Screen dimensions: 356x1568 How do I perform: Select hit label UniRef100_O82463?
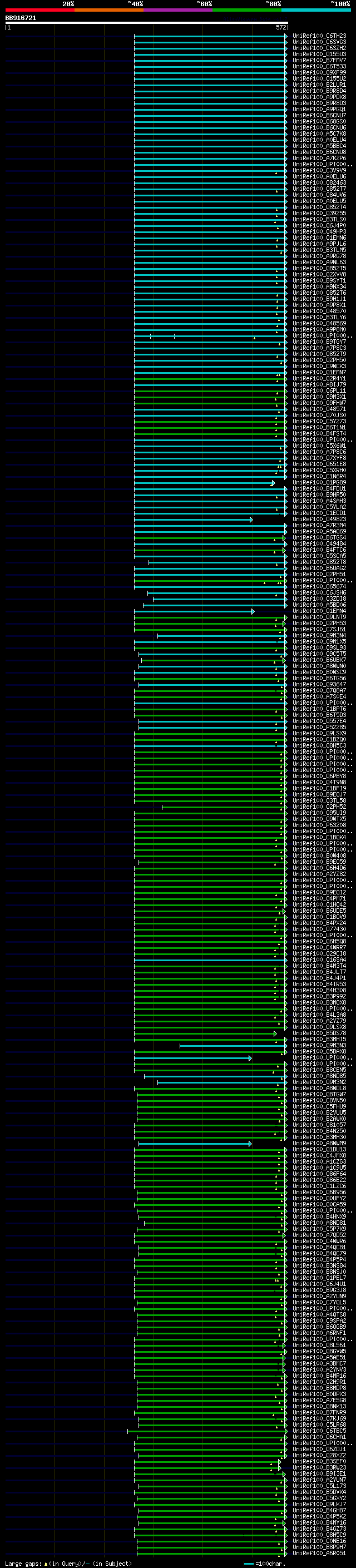point(319,182)
